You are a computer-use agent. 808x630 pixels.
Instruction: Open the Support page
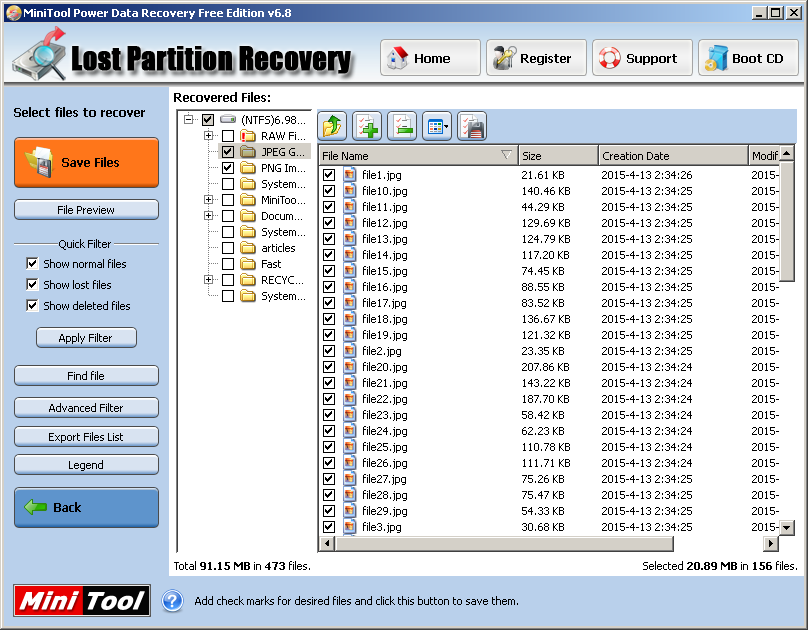(642, 58)
